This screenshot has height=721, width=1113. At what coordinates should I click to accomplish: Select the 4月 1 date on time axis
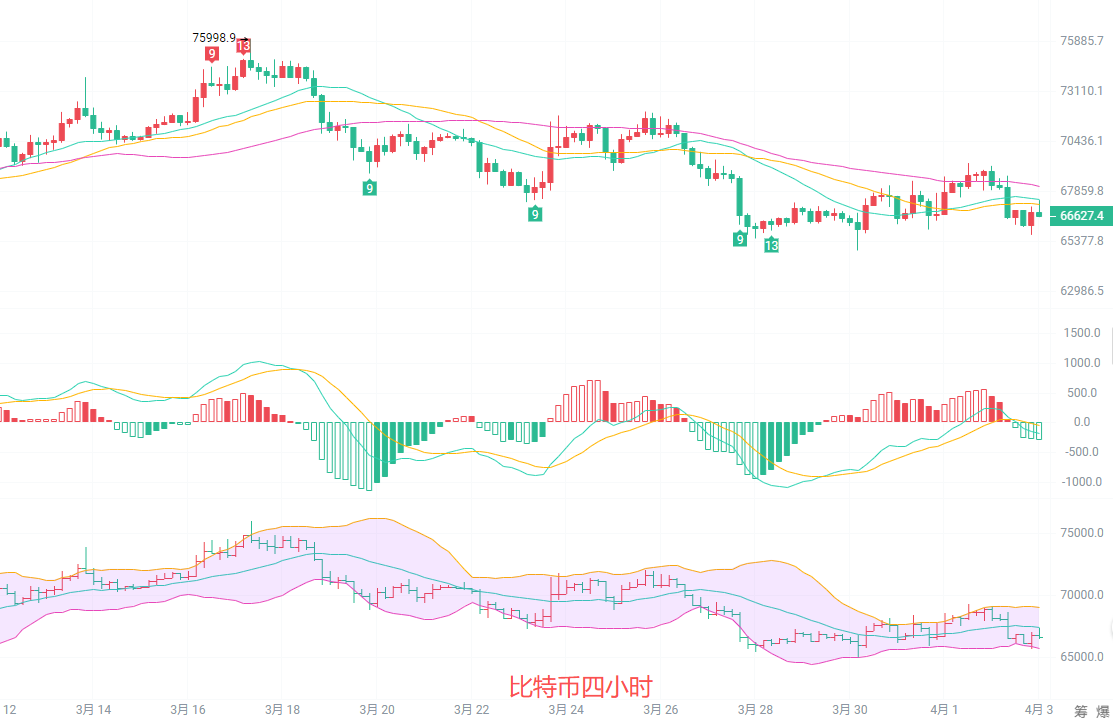(x=944, y=709)
